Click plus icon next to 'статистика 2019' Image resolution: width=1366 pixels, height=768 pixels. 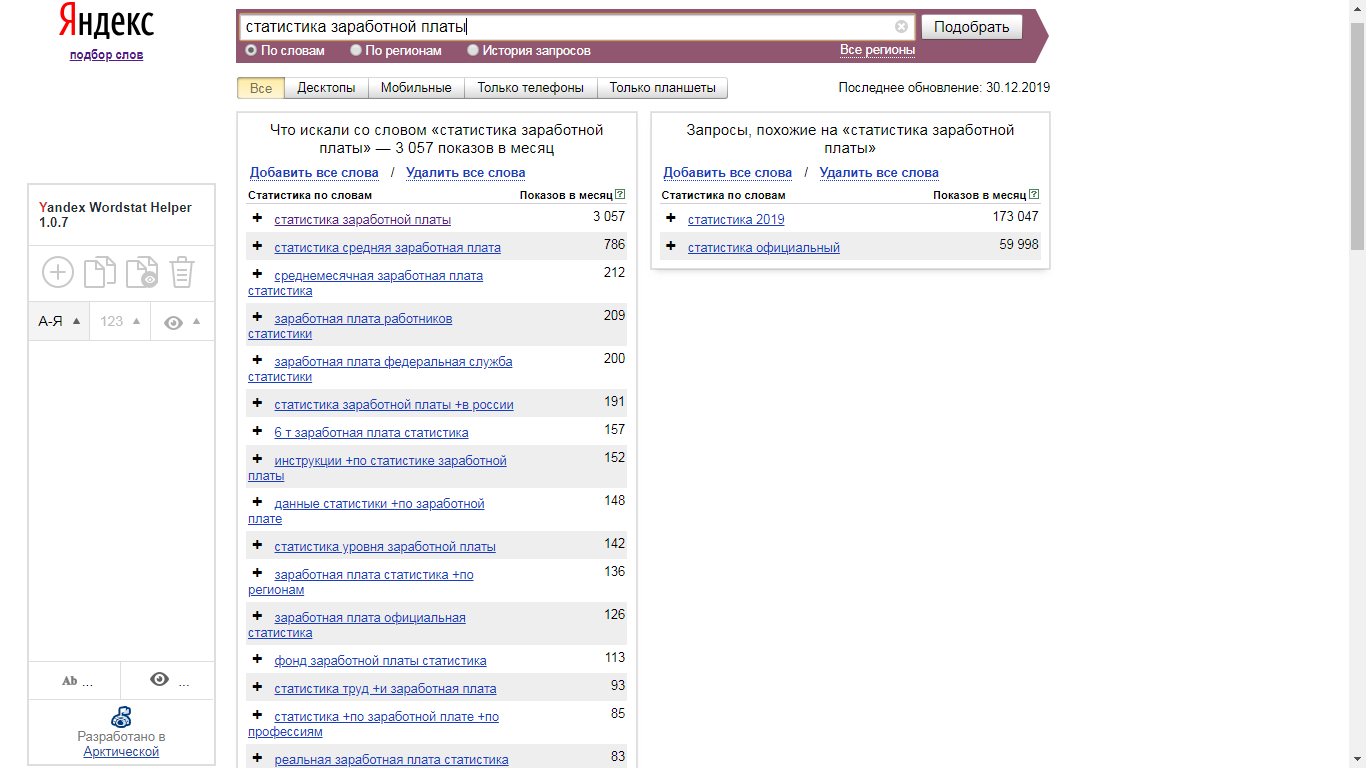tap(671, 218)
